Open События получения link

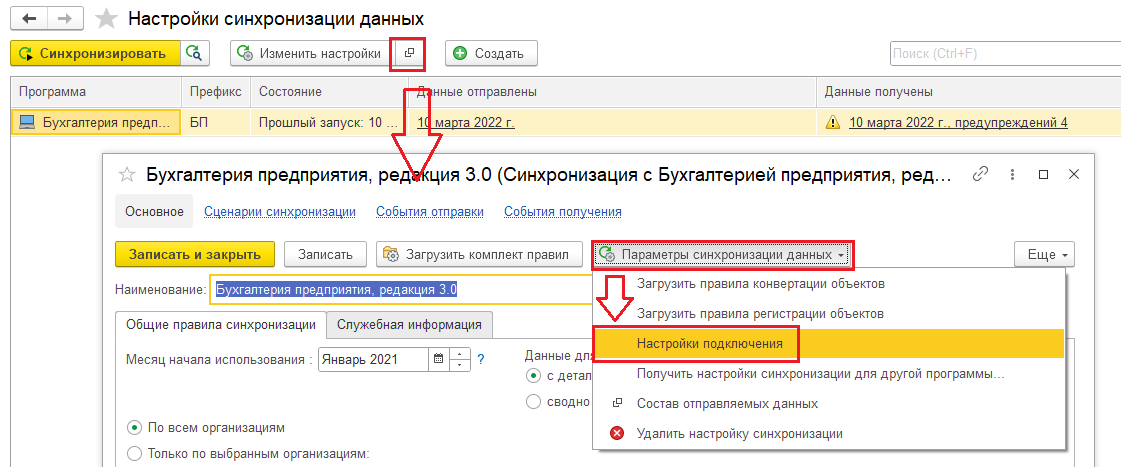click(563, 212)
